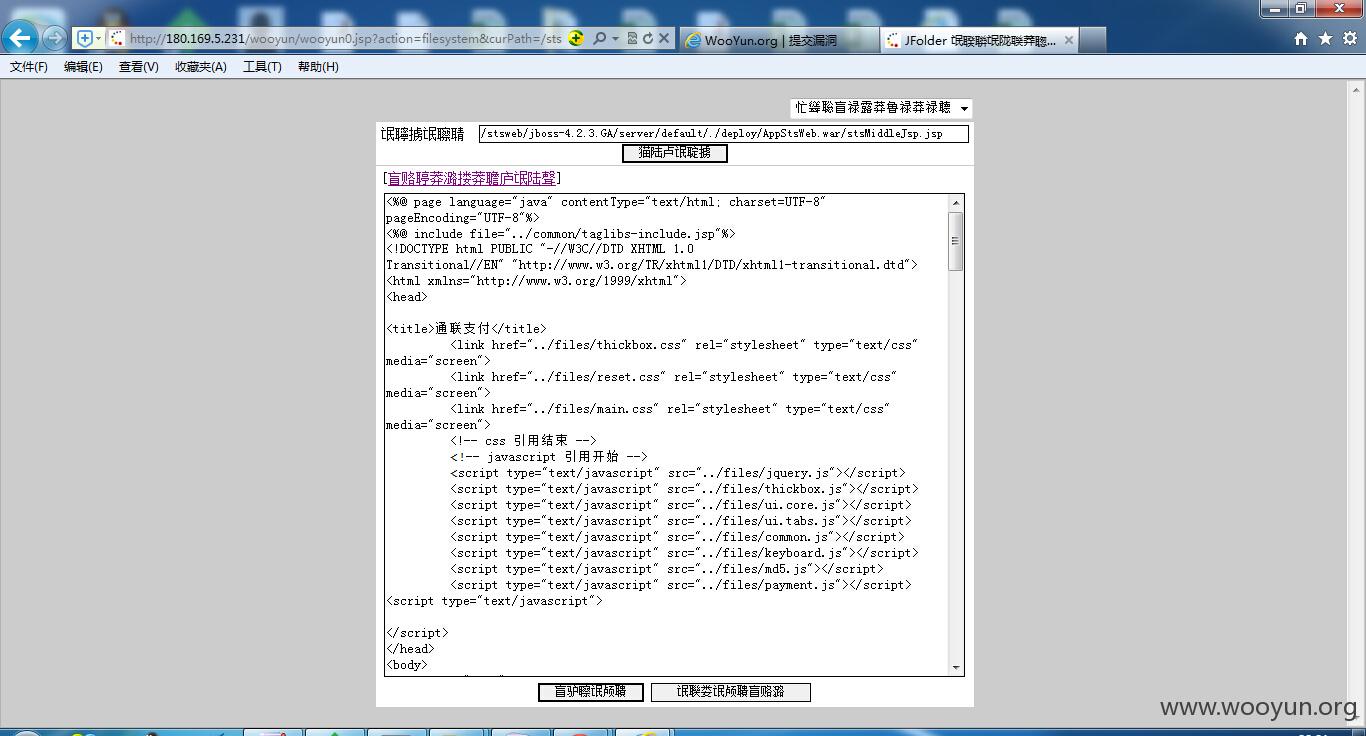Image resolution: width=1366 pixels, height=736 pixels.
Task: Click the thickbox.css link line in the code
Action: click(x=684, y=345)
